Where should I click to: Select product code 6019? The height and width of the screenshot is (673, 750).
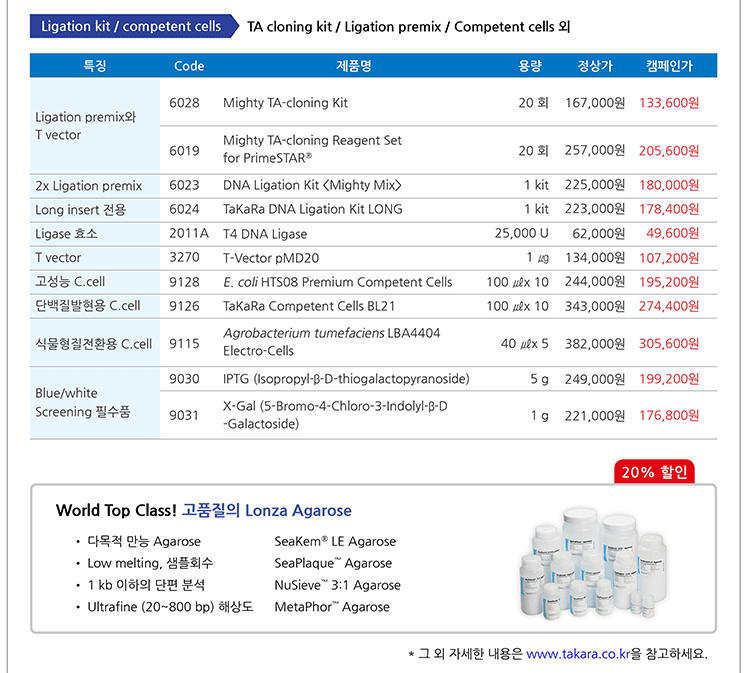[x=184, y=151]
